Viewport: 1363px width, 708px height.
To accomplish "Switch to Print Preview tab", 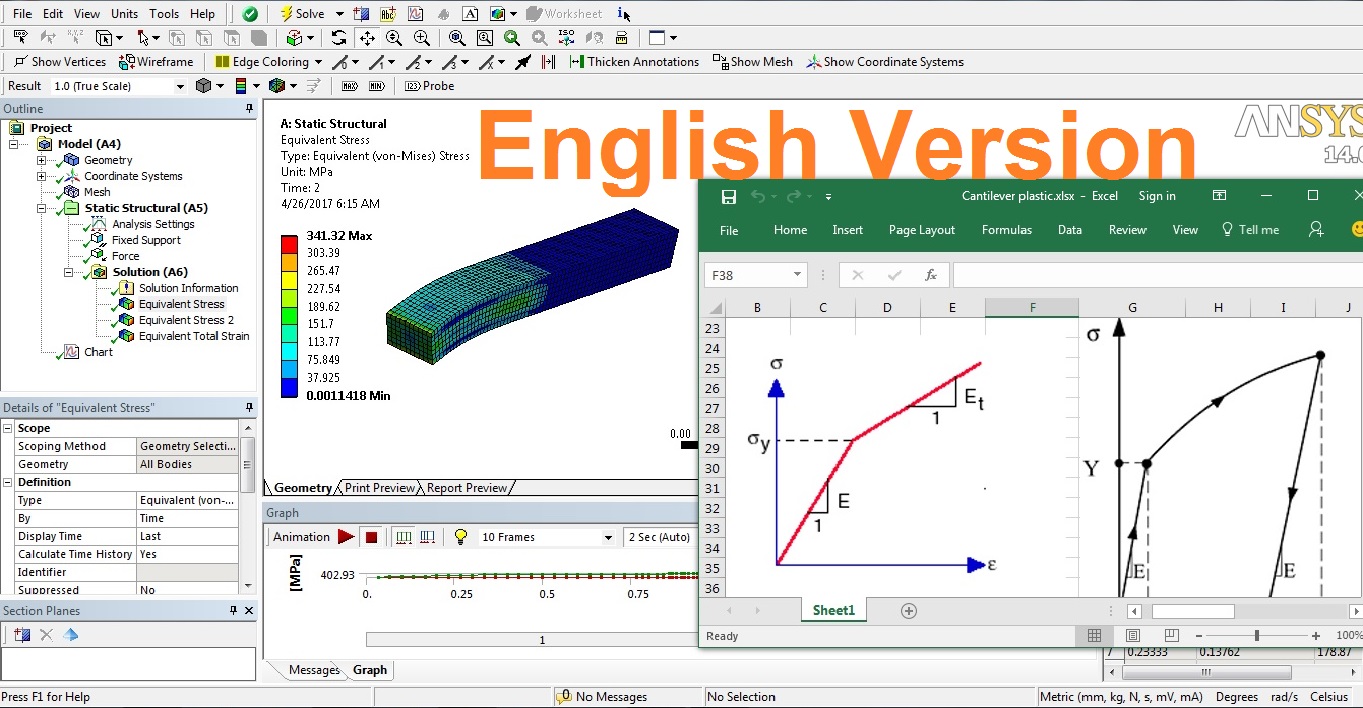I will [x=379, y=488].
